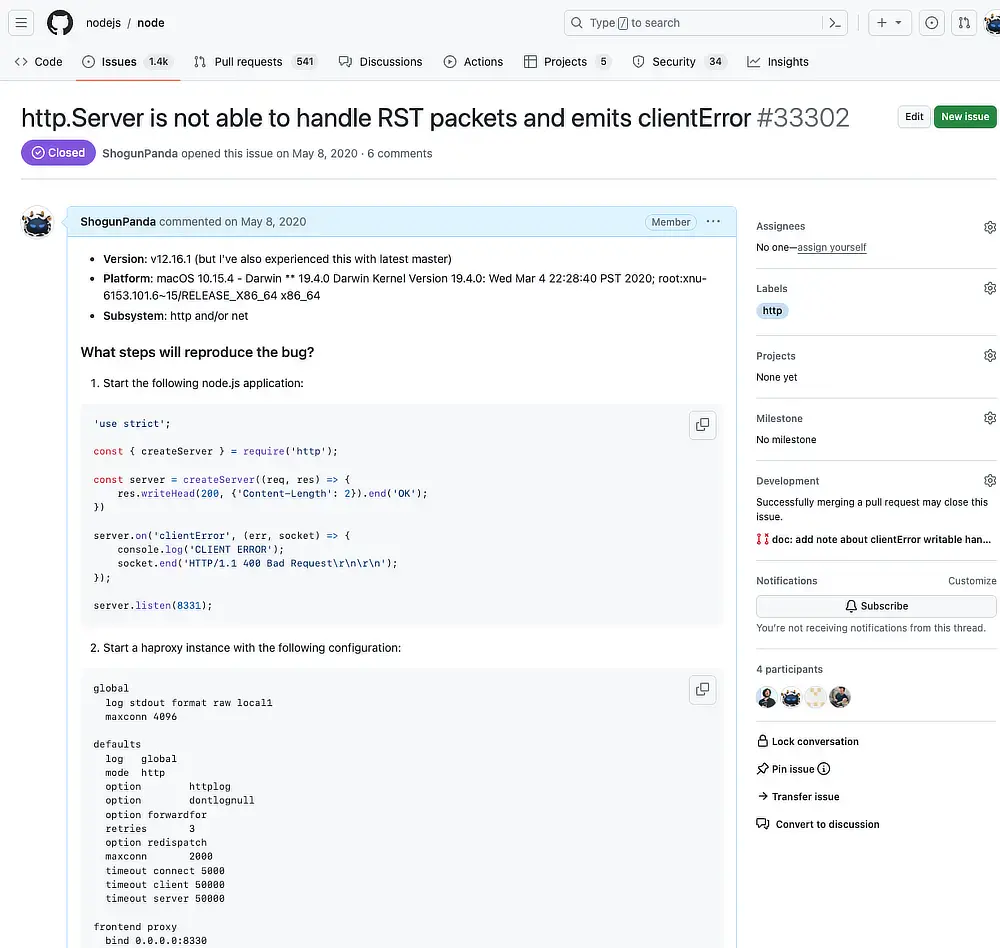Copy the haproxy configuration code
This screenshot has height=948, width=1000.
point(702,689)
